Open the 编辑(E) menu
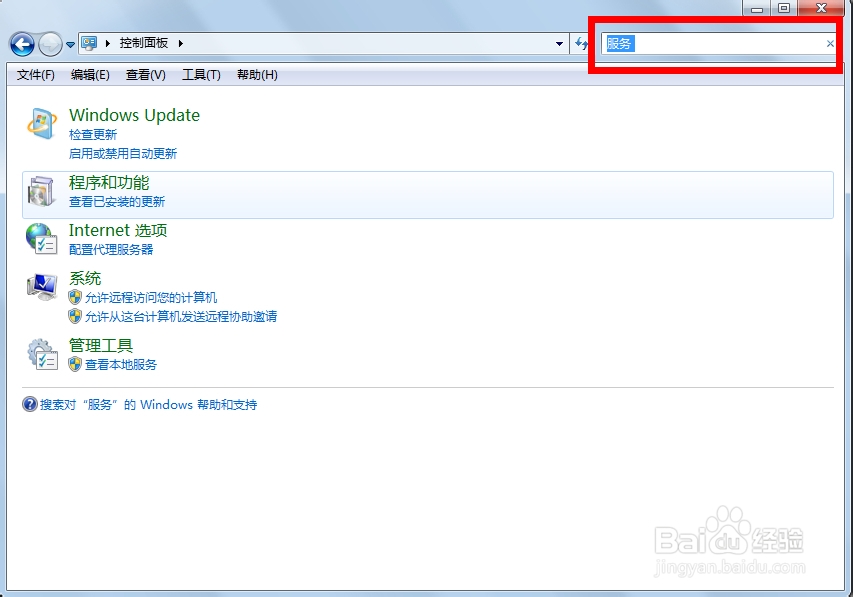The image size is (853, 597). tap(90, 75)
